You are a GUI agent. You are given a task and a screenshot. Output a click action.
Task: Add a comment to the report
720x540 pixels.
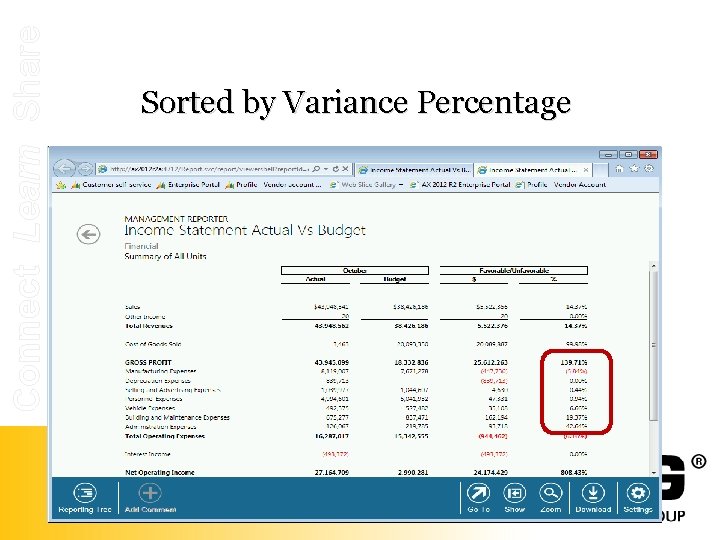[150, 498]
